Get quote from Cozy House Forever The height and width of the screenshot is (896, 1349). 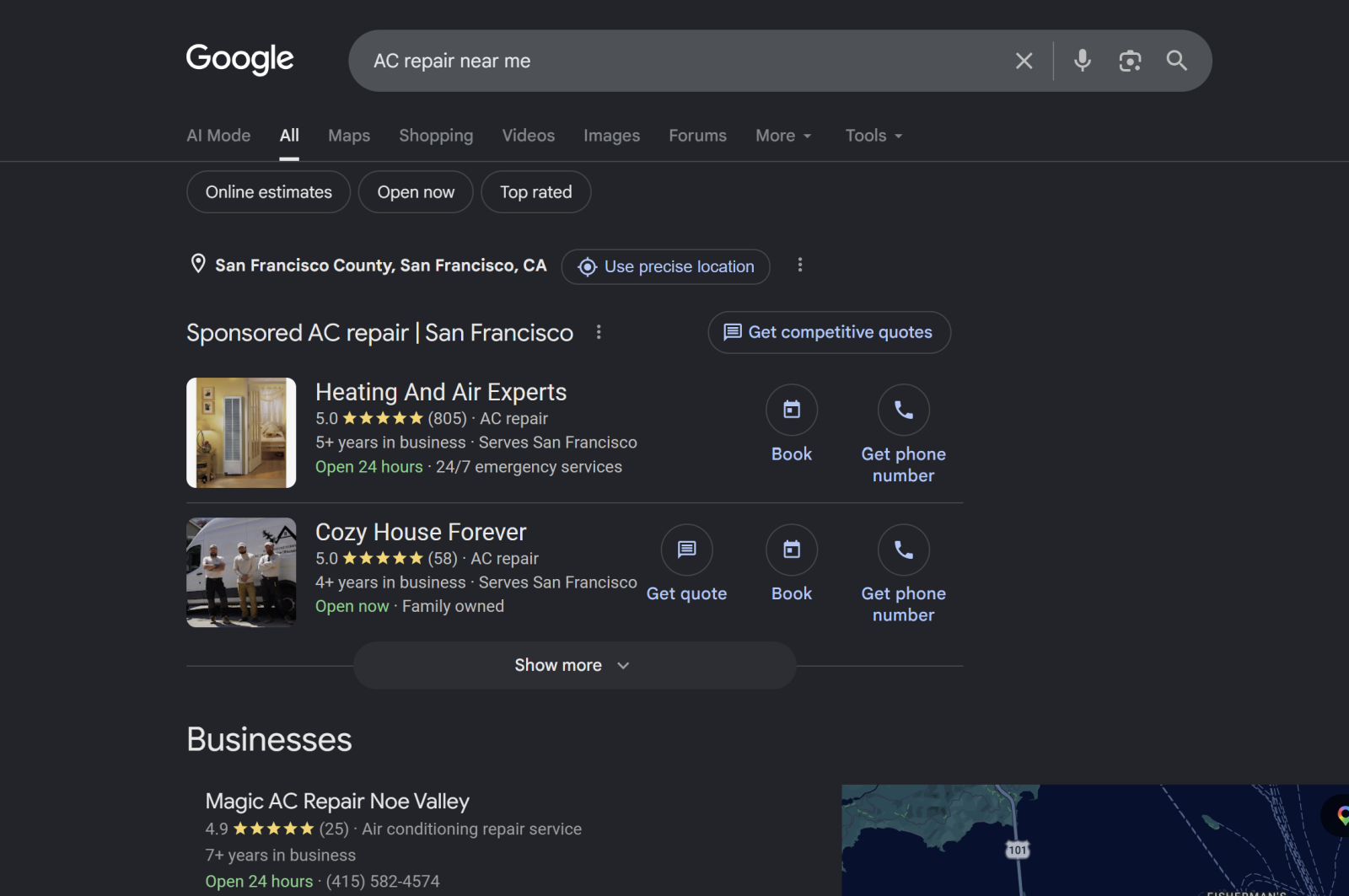pos(686,564)
